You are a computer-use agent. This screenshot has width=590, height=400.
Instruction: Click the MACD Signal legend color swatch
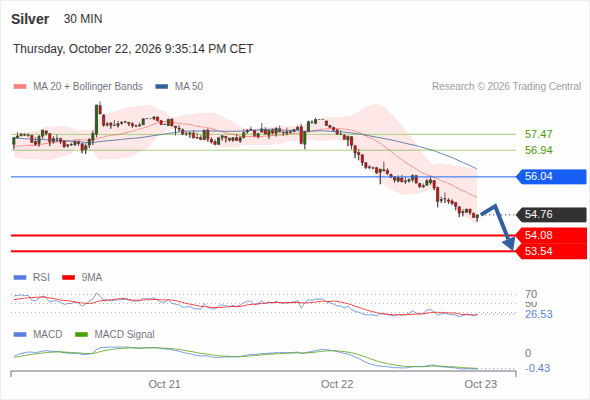(x=82, y=335)
